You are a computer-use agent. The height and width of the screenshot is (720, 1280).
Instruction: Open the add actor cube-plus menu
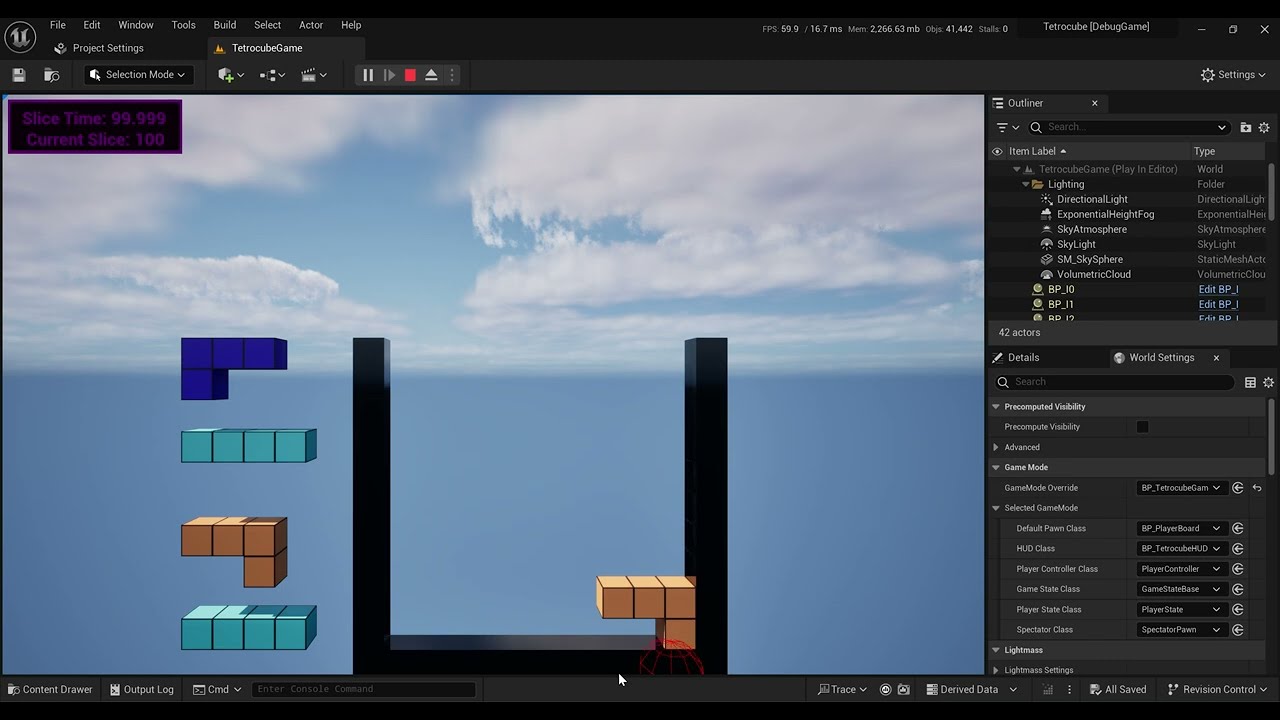231,75
